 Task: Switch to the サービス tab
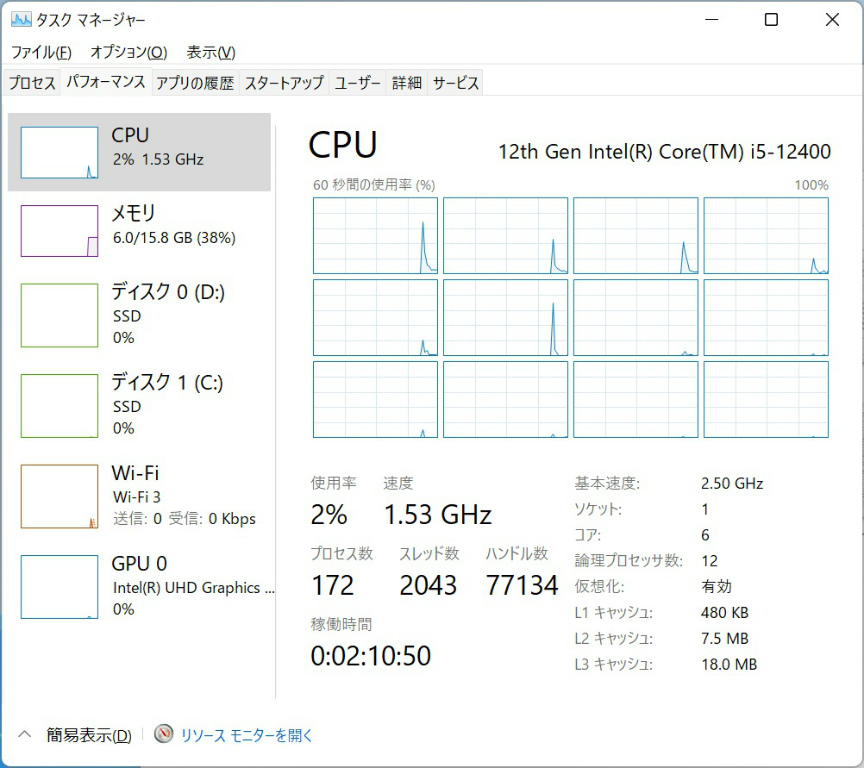click(455, 83)
